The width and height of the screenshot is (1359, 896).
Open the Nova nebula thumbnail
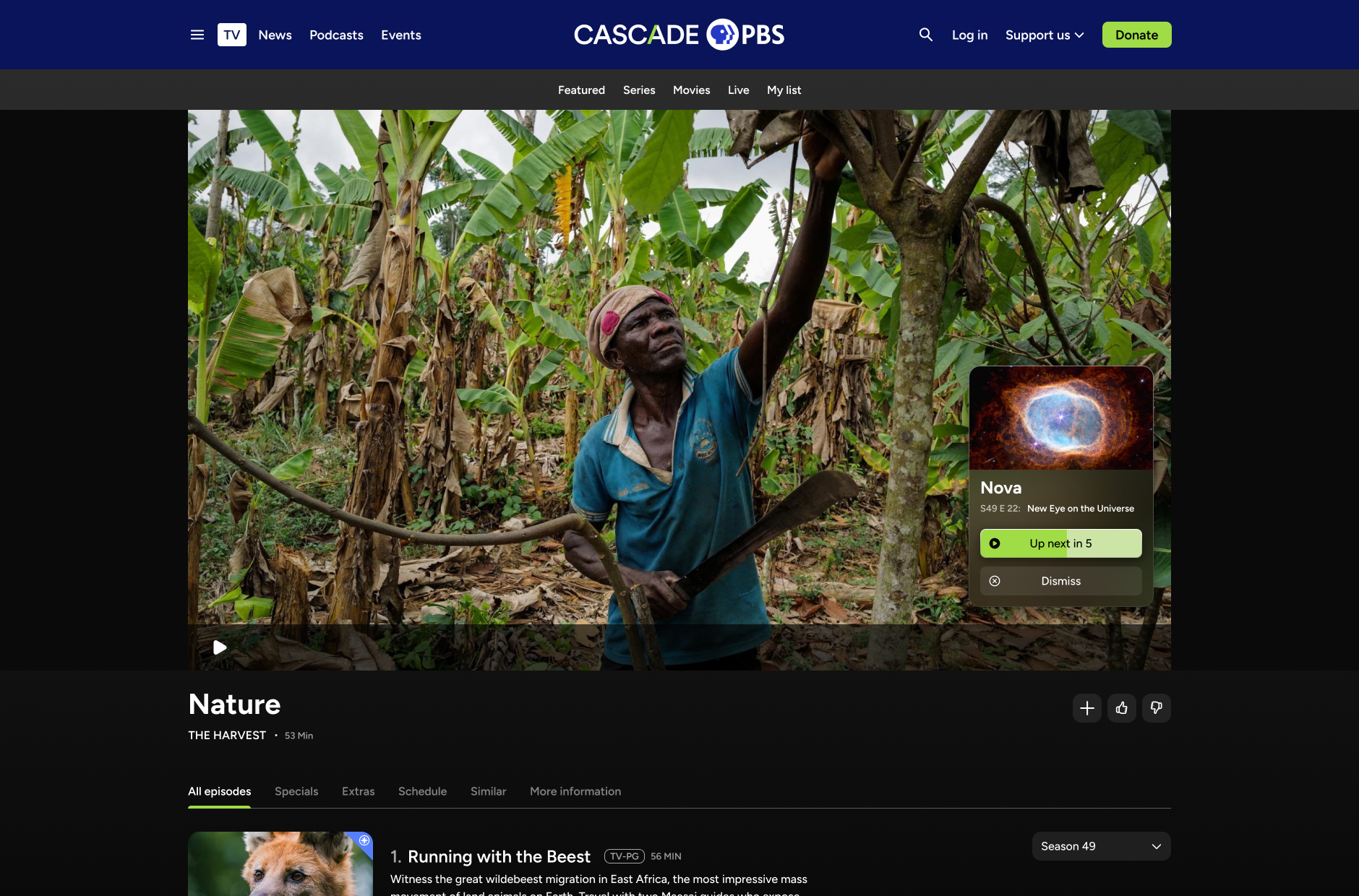1060,418
